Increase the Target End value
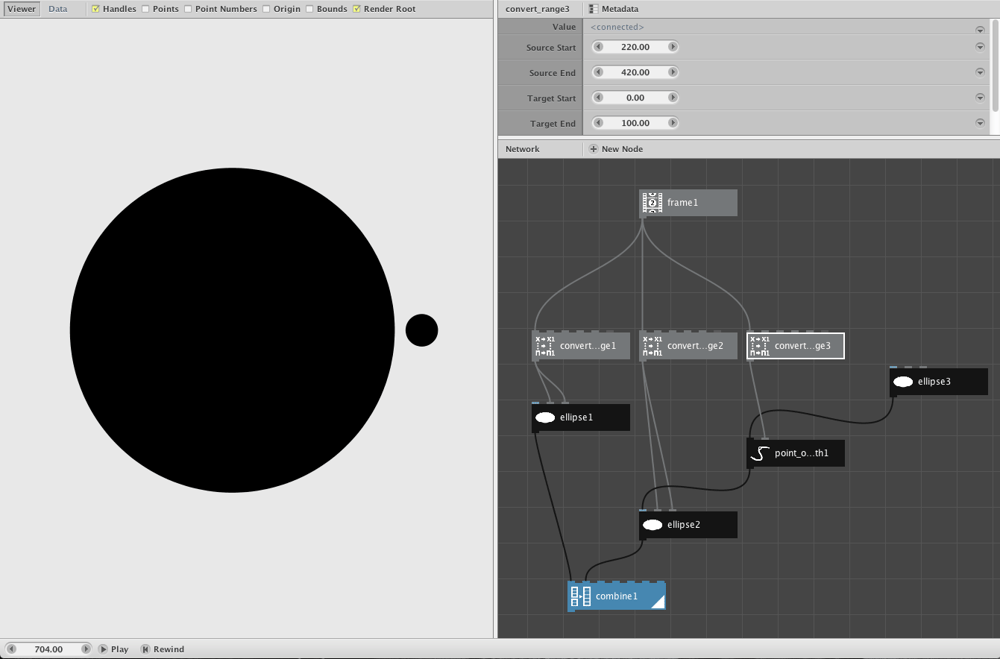 coord(672,123)
